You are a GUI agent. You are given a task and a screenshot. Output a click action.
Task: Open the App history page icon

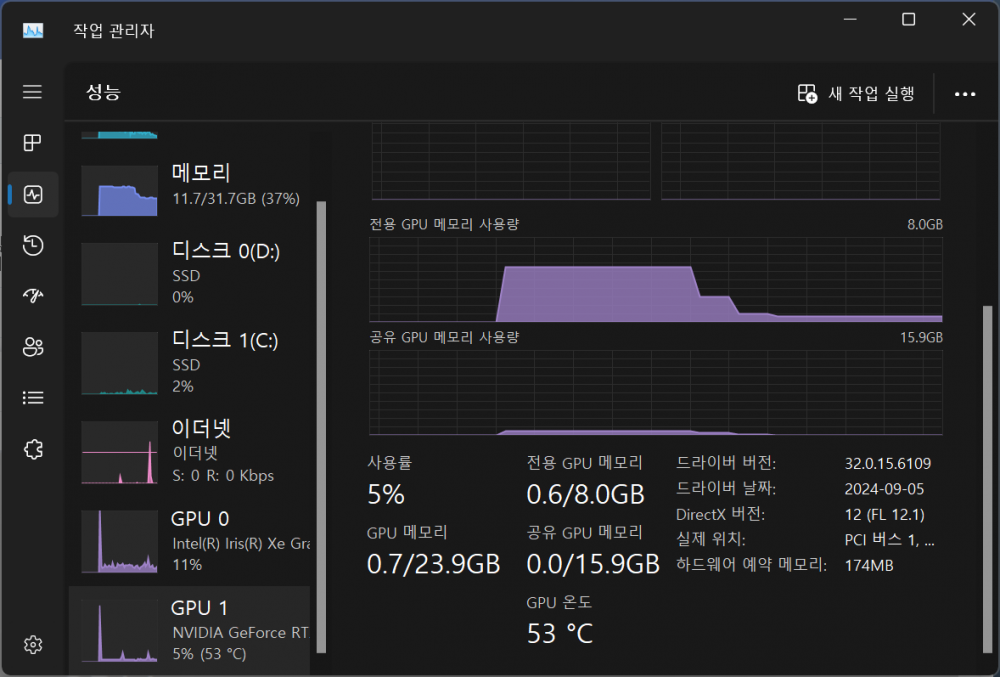coord(33,246)
